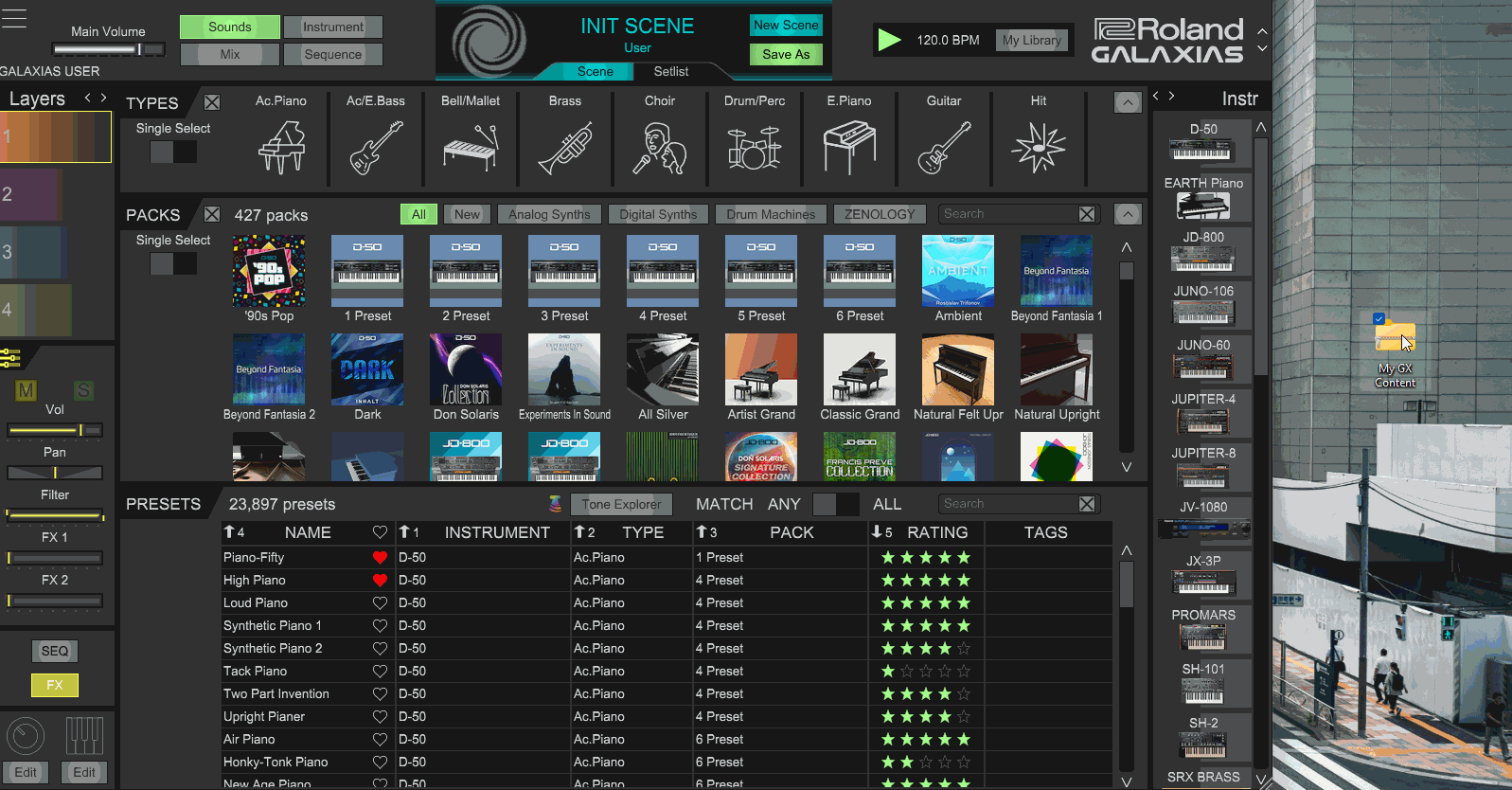Click the layer mixer sliders icon
Screen dimensions: 1512x790
pyautogui.click(x=10, y=357)
